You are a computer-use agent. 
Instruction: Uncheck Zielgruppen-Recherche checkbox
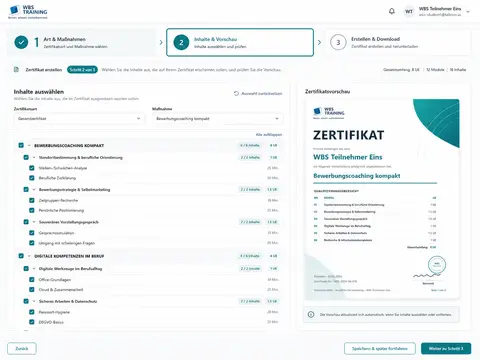coord(32,200)
